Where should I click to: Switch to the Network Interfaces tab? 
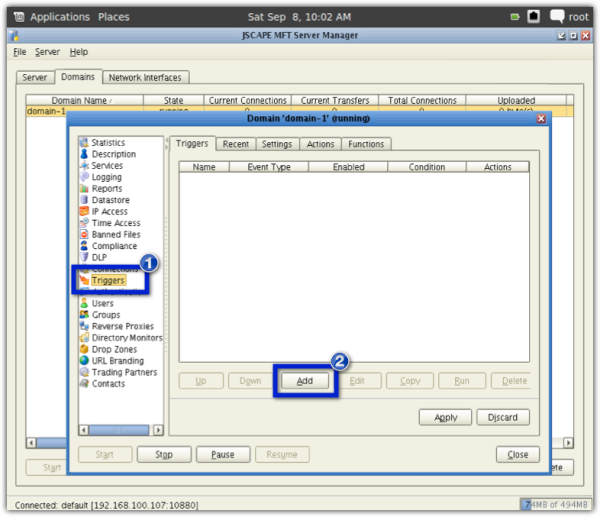[146, 77]
